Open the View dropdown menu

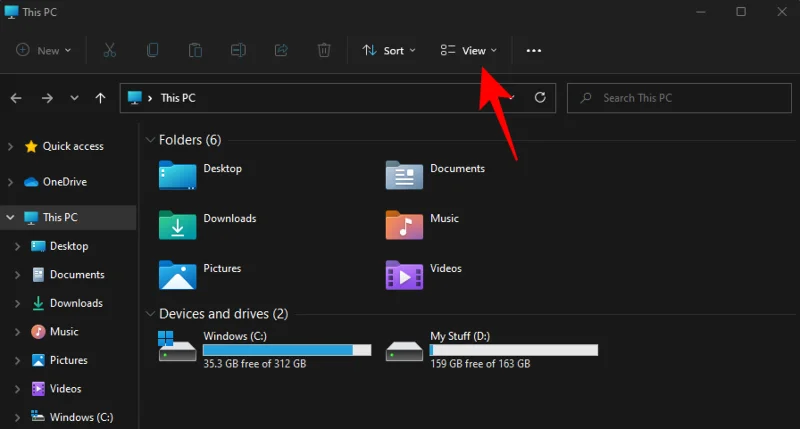(x=468, y=51)
